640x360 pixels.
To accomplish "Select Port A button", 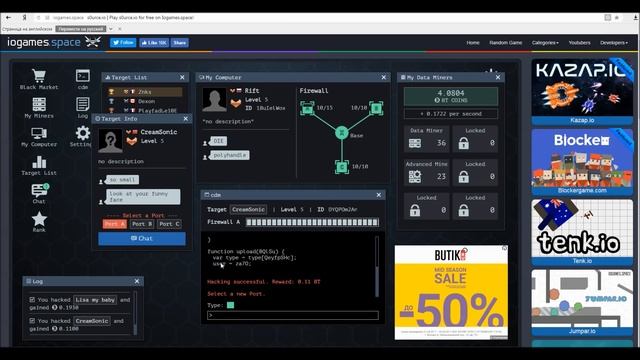I will [x=114, y=224].
